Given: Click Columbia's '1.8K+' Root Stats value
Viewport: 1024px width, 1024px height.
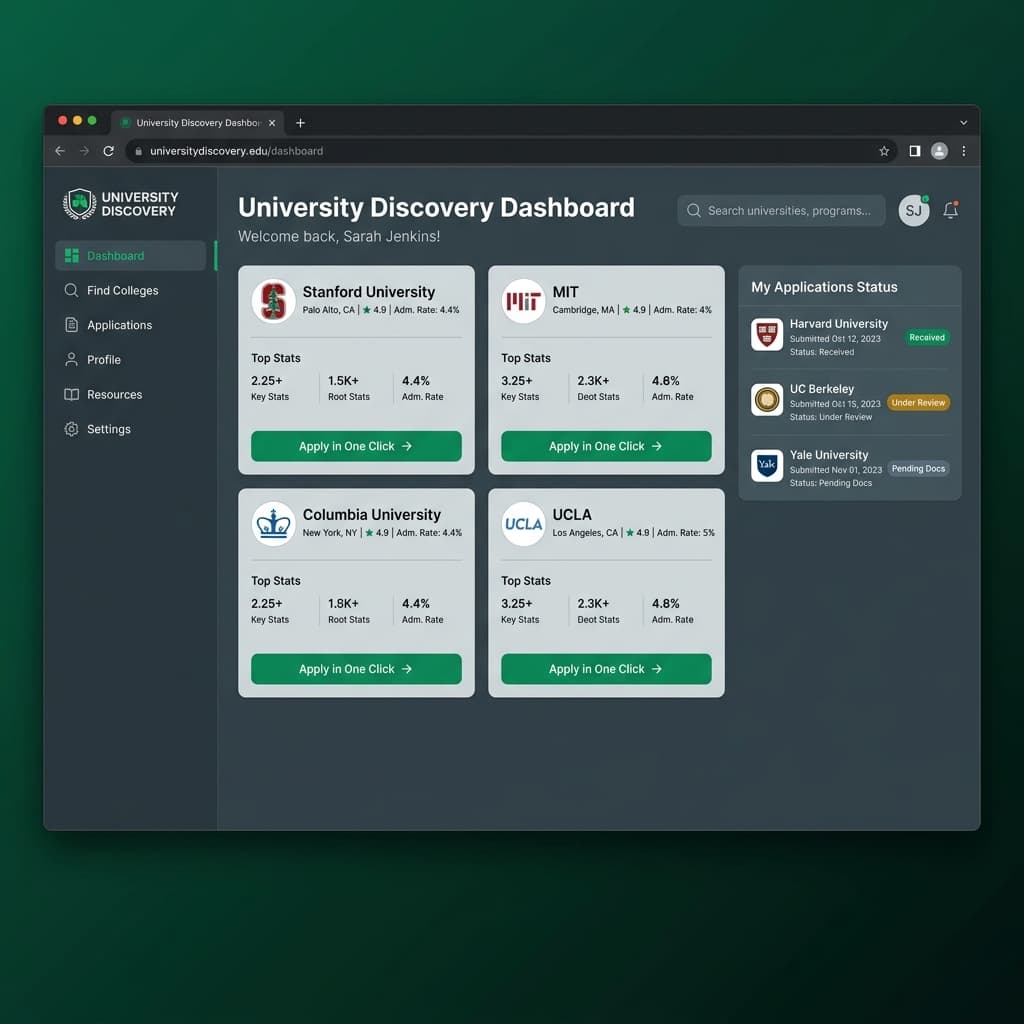Looking at the screenshot, I should 343,603.
